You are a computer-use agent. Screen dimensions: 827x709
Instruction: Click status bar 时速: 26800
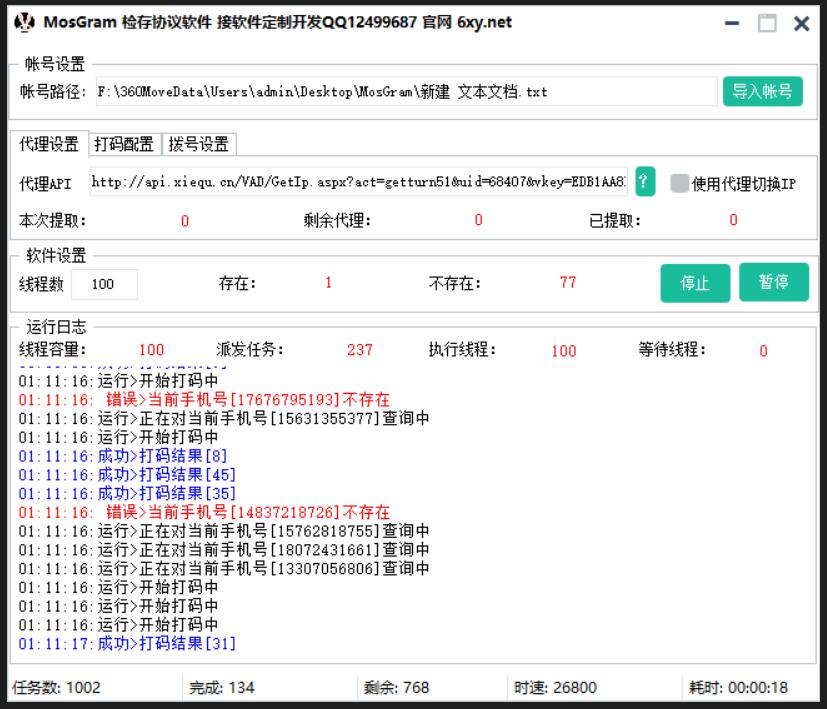[555, 687]
